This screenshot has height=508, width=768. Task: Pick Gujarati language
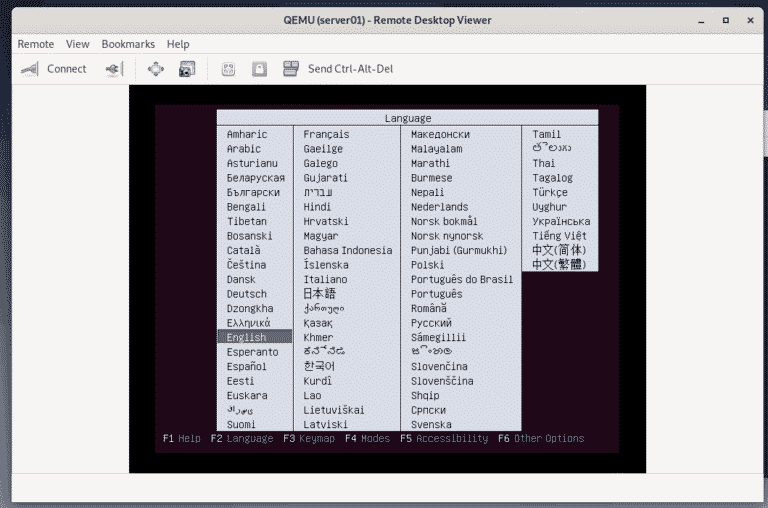[x=325, y=178]
